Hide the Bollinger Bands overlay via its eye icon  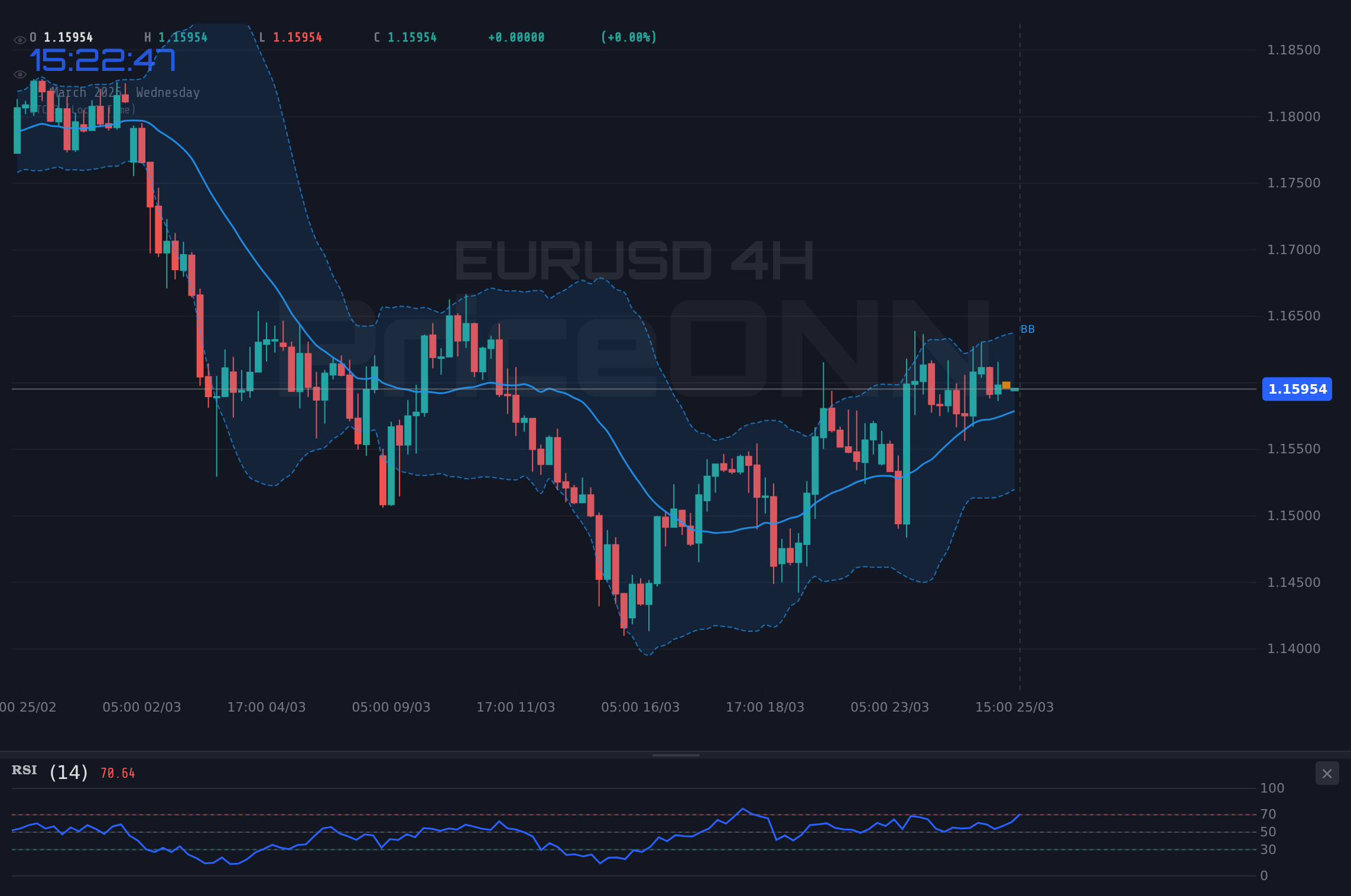click(x=20, y=74)
